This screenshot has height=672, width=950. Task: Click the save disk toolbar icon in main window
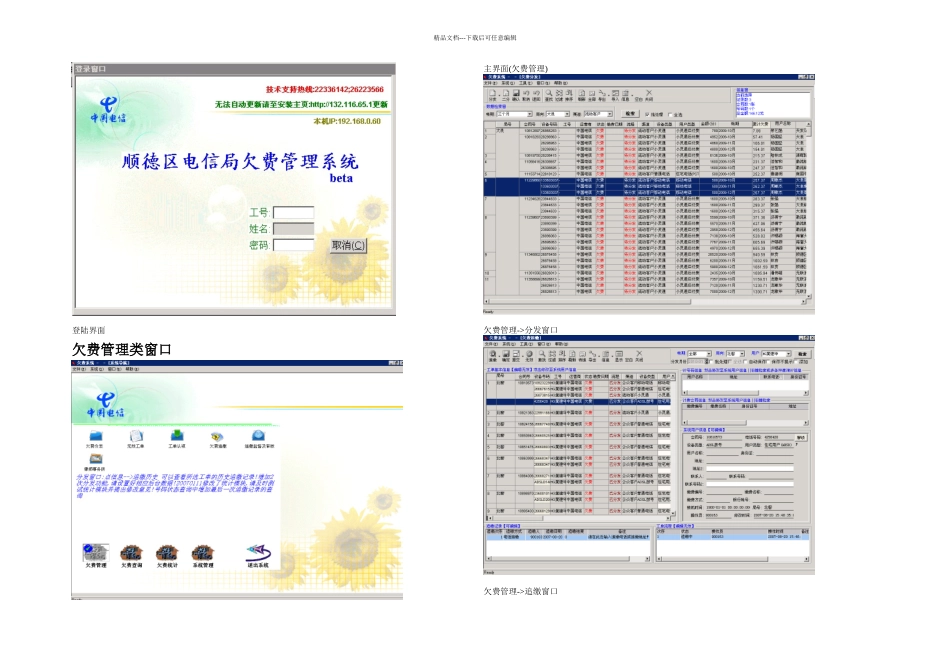click(x=516, y=95)
